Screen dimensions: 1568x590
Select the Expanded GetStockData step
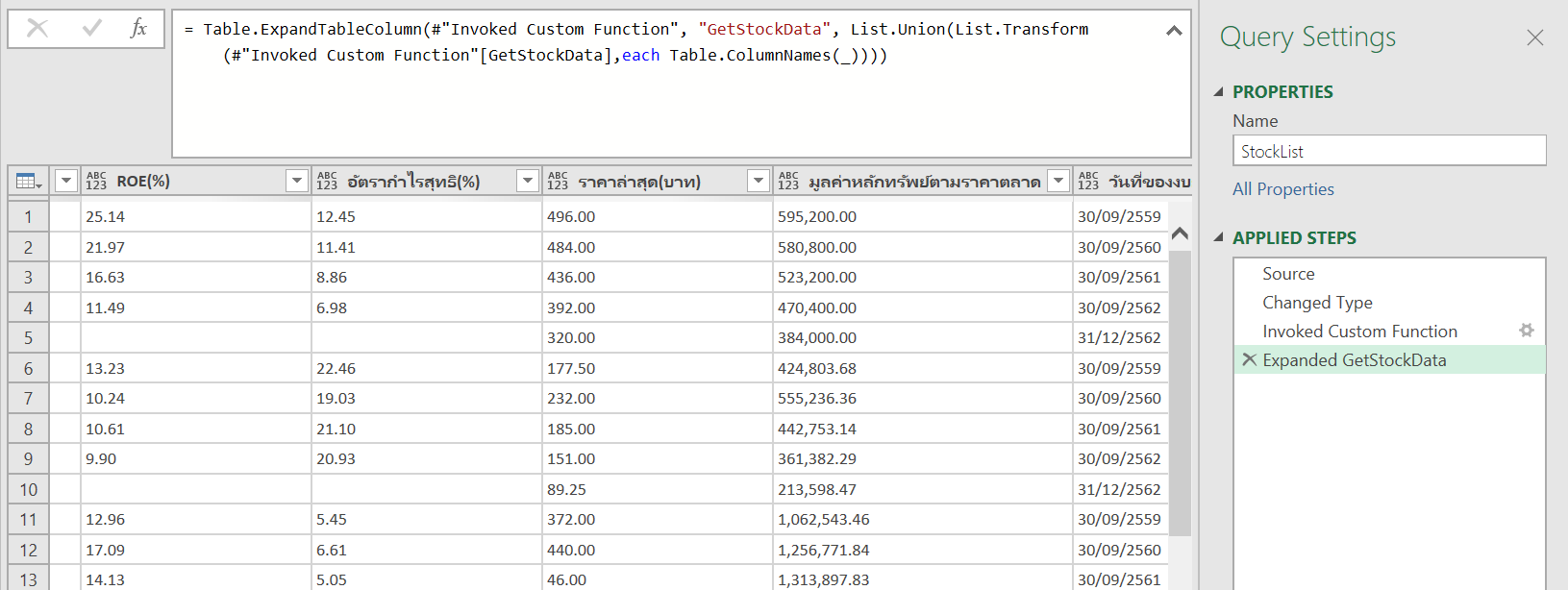[x=1389, y=360]
